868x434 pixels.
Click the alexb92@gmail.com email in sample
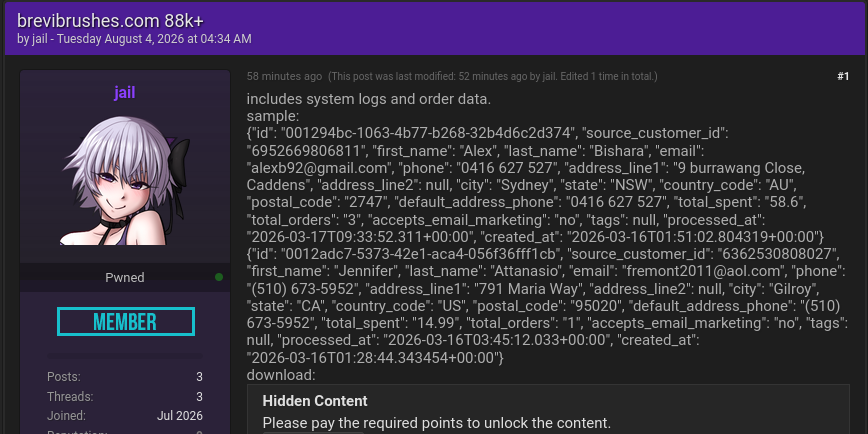pyautogui.click(x=316, y=168)
